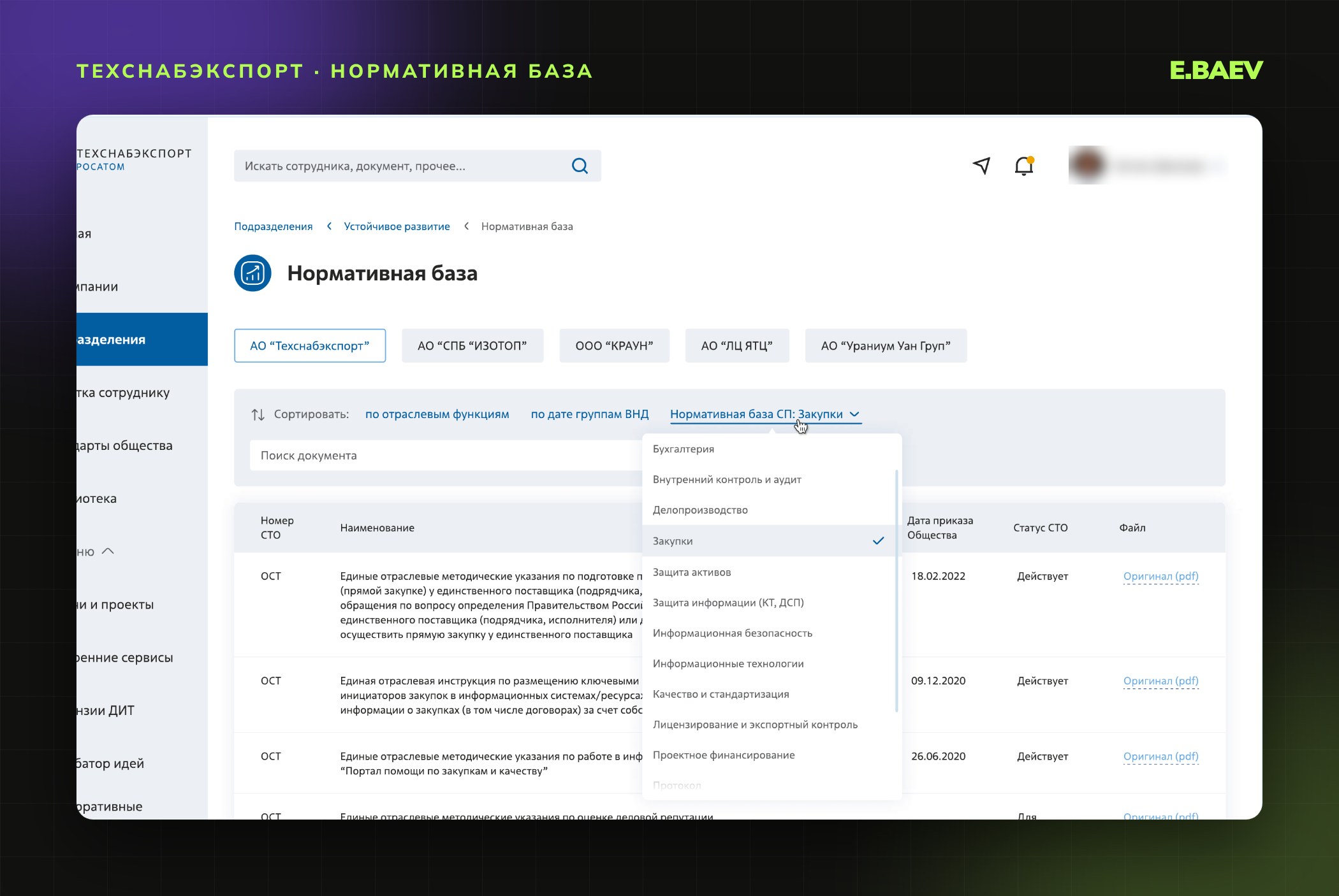Screen dimensions: 1339x896
Task: Open Оригинал (pdf) for 26.06.2020 row
Action: (1160, 756)
